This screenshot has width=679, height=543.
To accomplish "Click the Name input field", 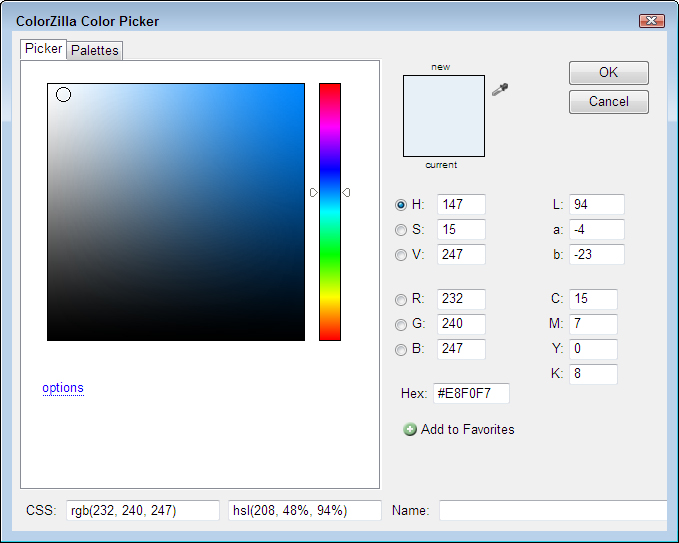I will pyautogui.click(x=552, y=510).
